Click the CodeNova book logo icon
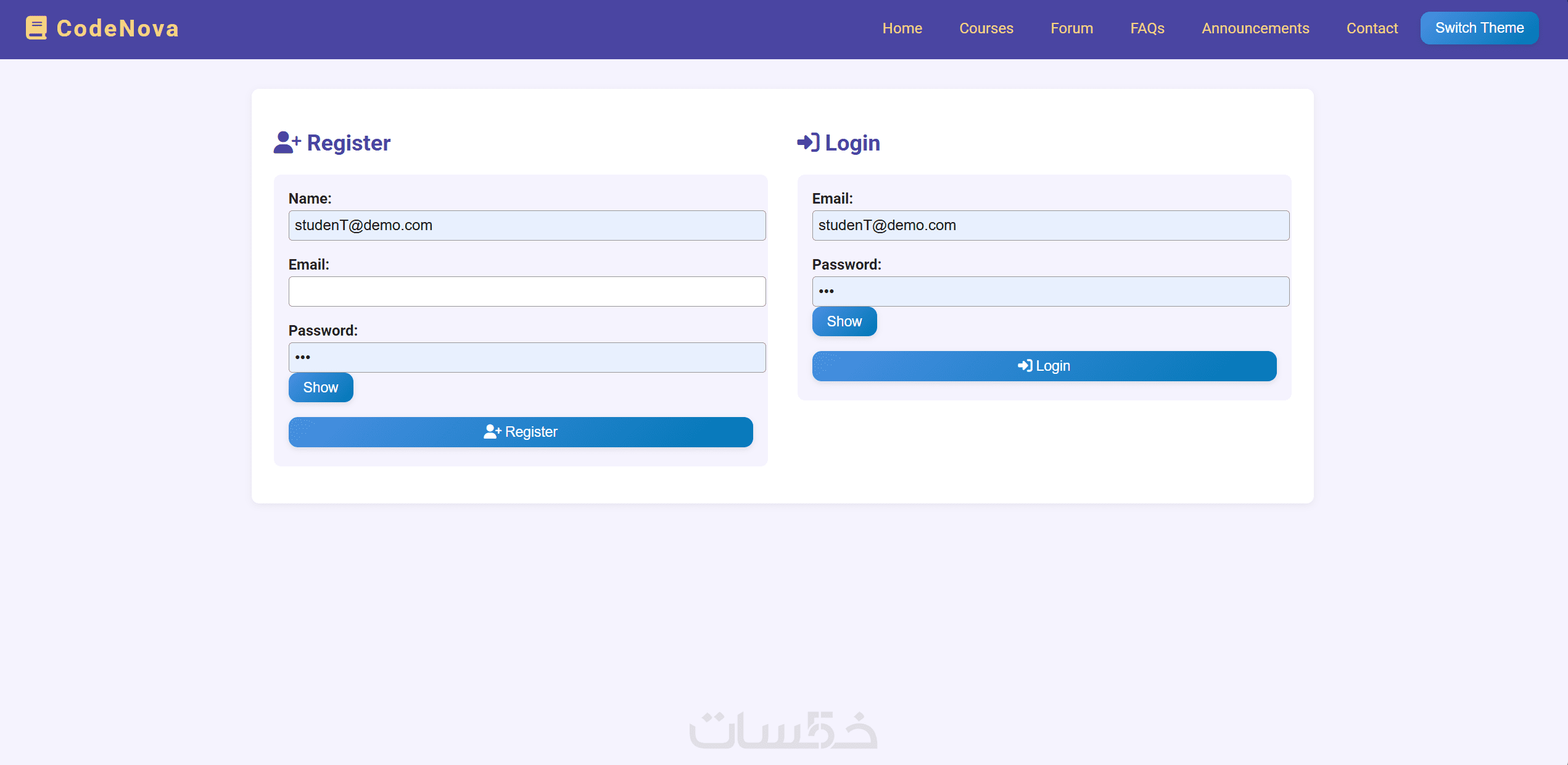This screenshot has width=1568, height=765. point(36,28)
